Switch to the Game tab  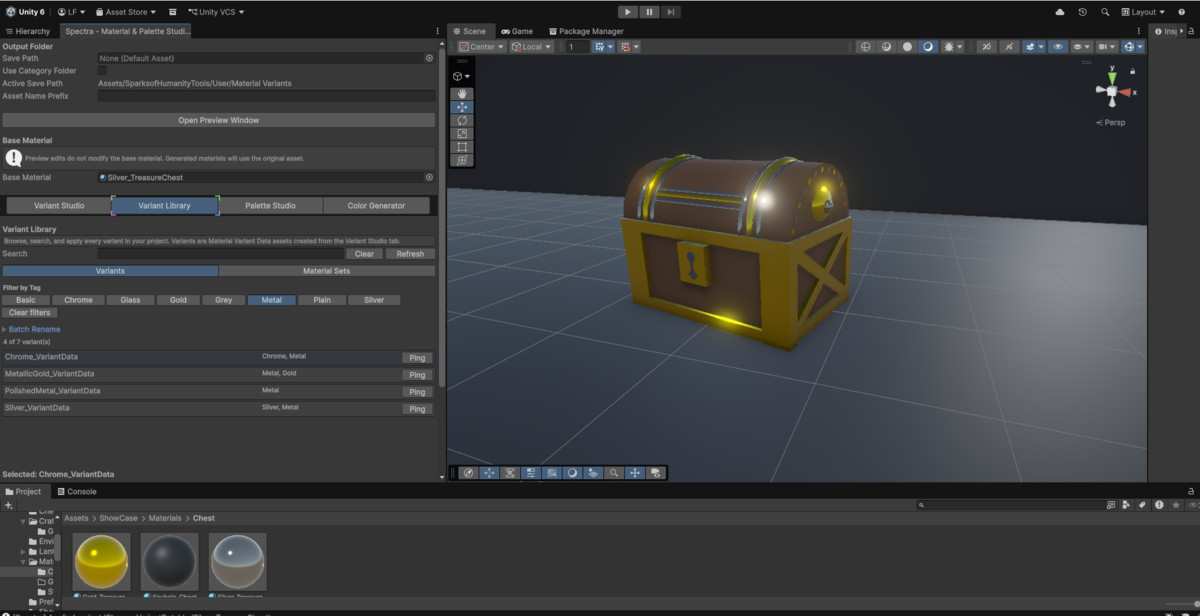(x=517, y=31)
